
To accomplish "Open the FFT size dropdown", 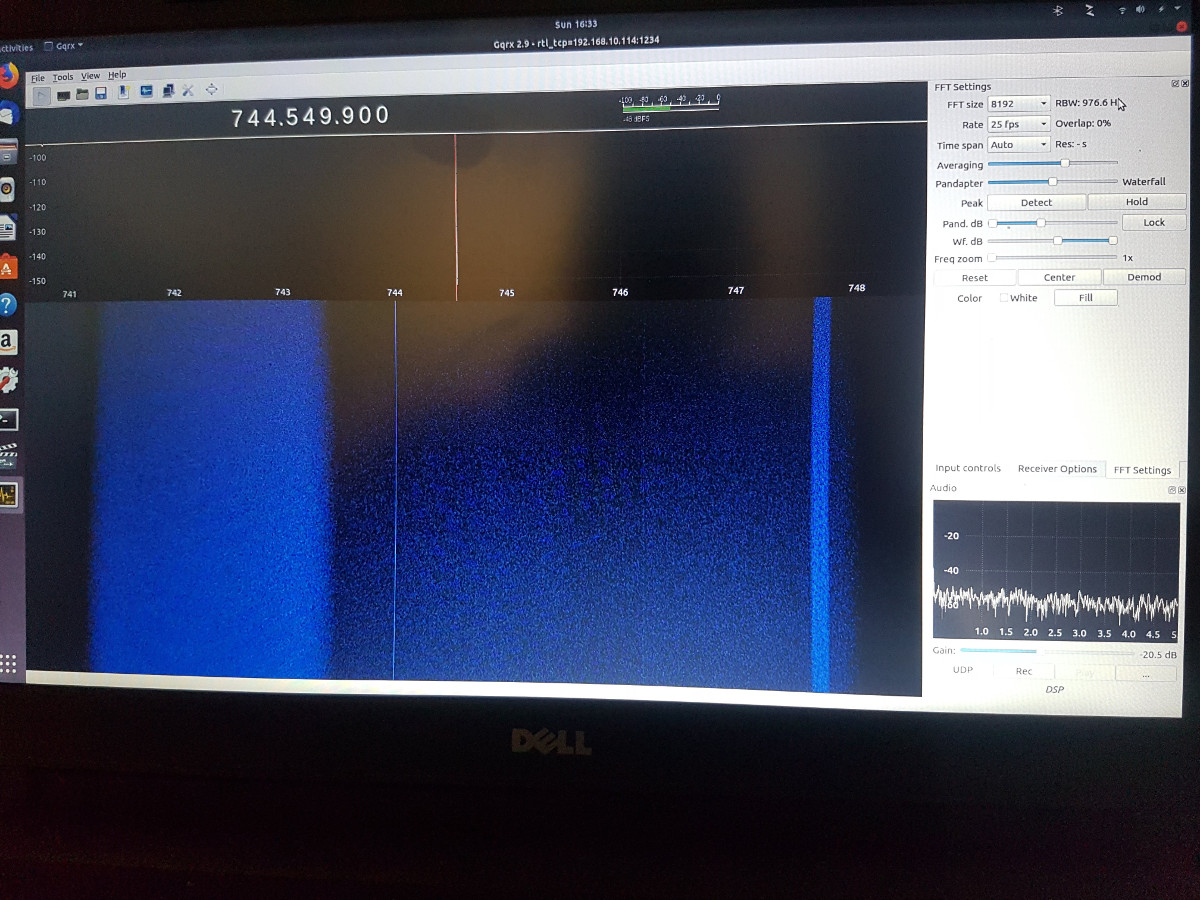I will (1018, 104).
